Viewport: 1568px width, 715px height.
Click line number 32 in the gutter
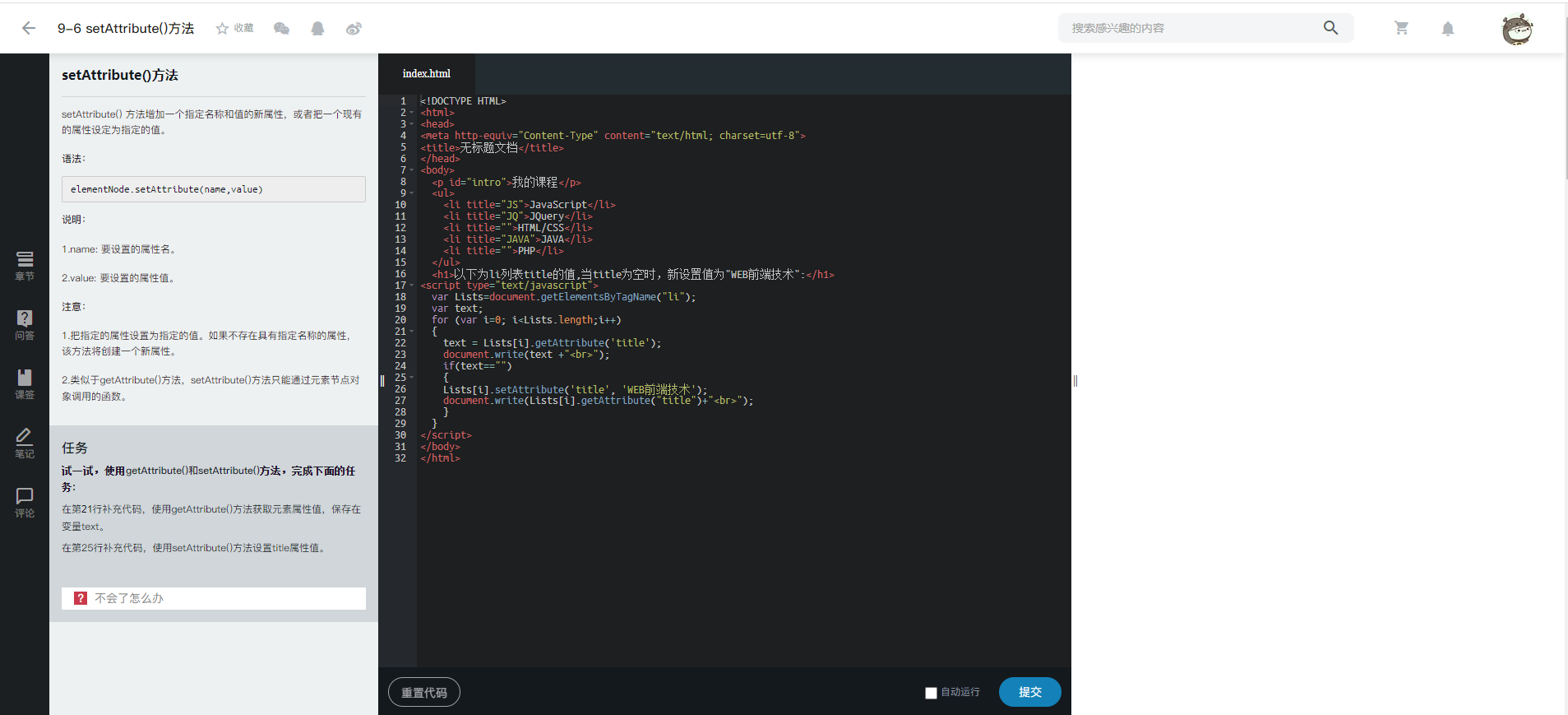(x=400, y=458)
